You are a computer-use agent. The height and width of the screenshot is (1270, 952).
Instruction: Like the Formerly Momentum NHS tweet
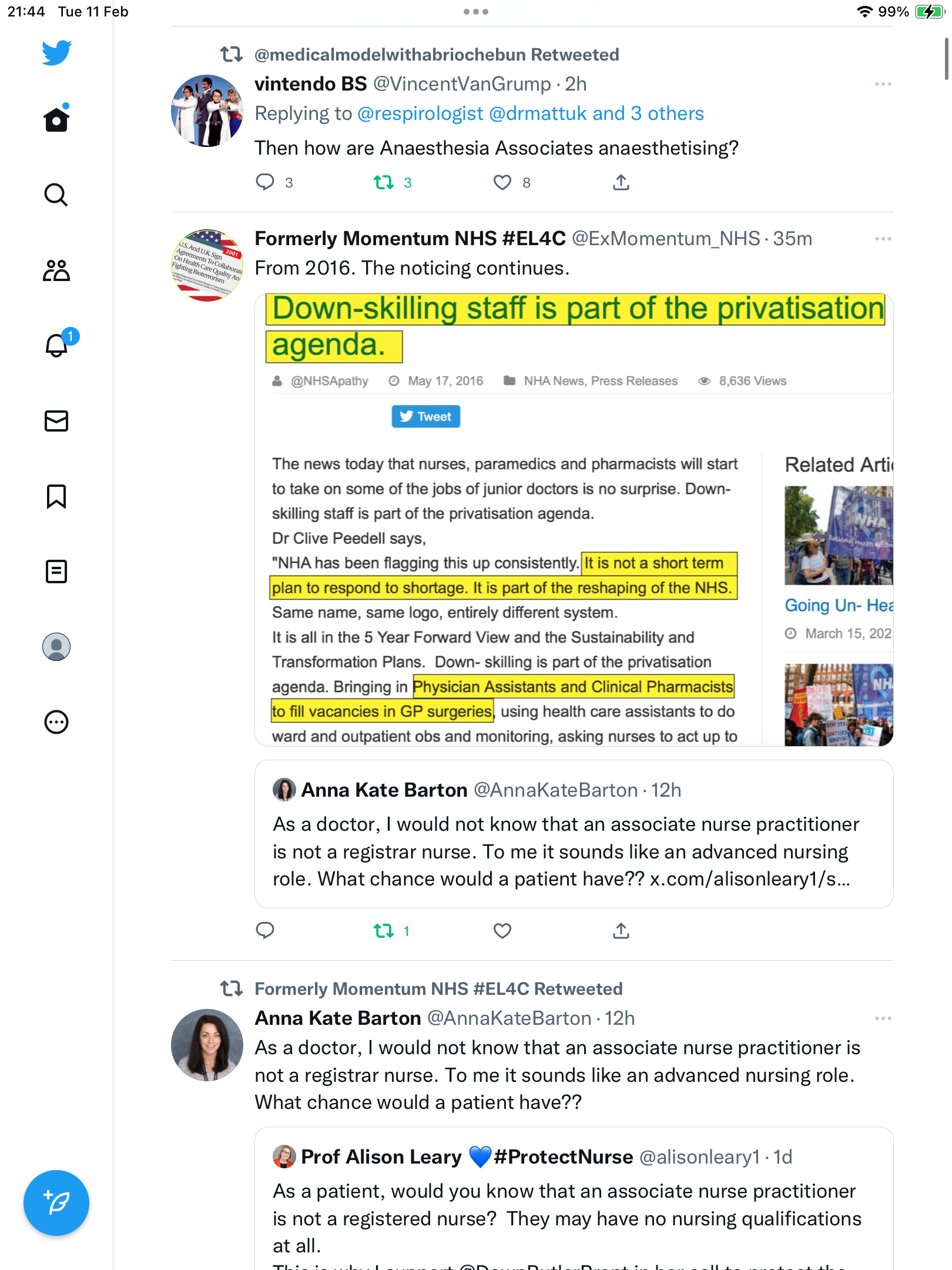pyautogui.click(x=502, y=931)
